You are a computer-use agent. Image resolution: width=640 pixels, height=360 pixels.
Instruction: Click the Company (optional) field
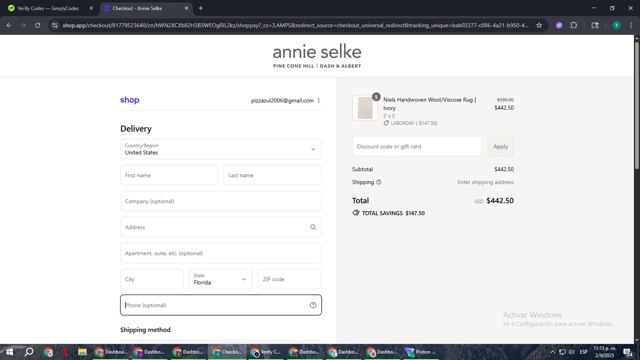(221, 201)
